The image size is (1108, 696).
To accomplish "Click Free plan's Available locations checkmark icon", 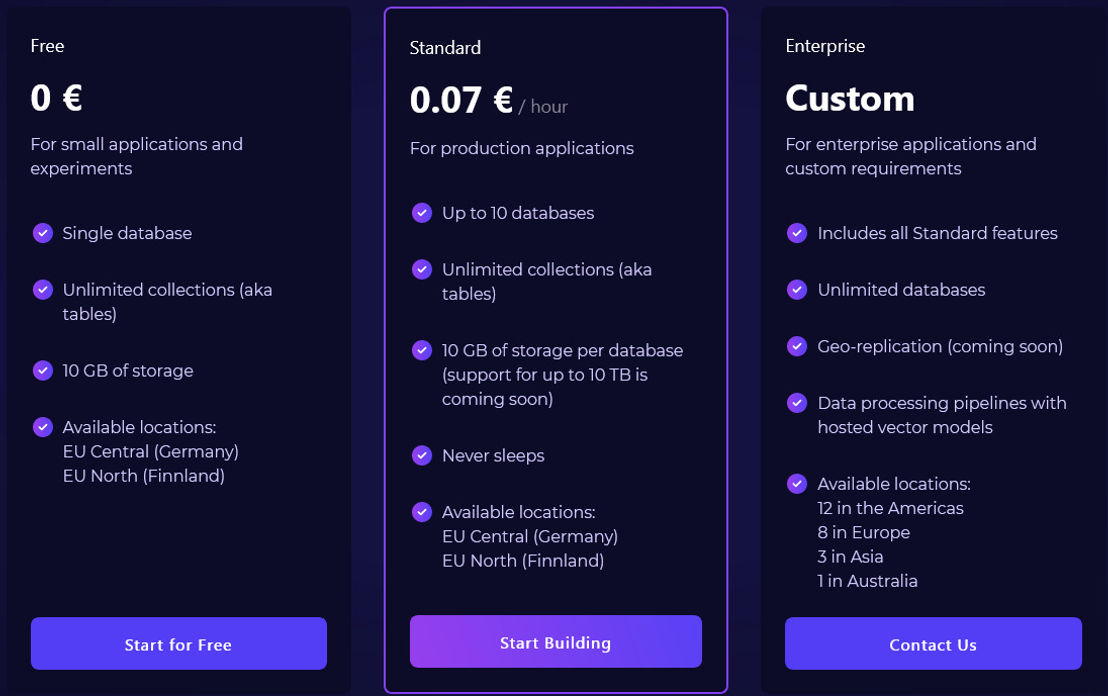I will click(43, 427).
